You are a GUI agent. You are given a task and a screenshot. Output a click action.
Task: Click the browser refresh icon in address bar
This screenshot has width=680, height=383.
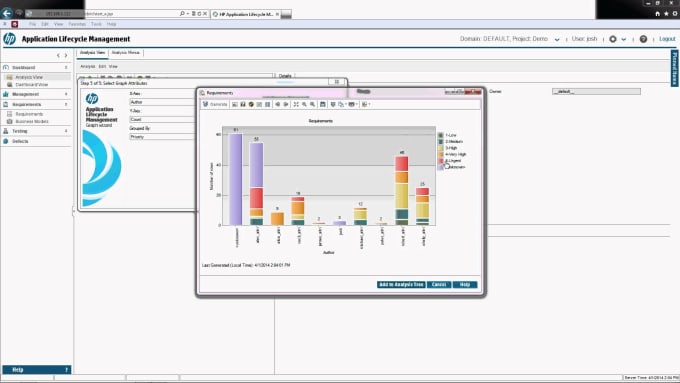(x=199, y=14)
